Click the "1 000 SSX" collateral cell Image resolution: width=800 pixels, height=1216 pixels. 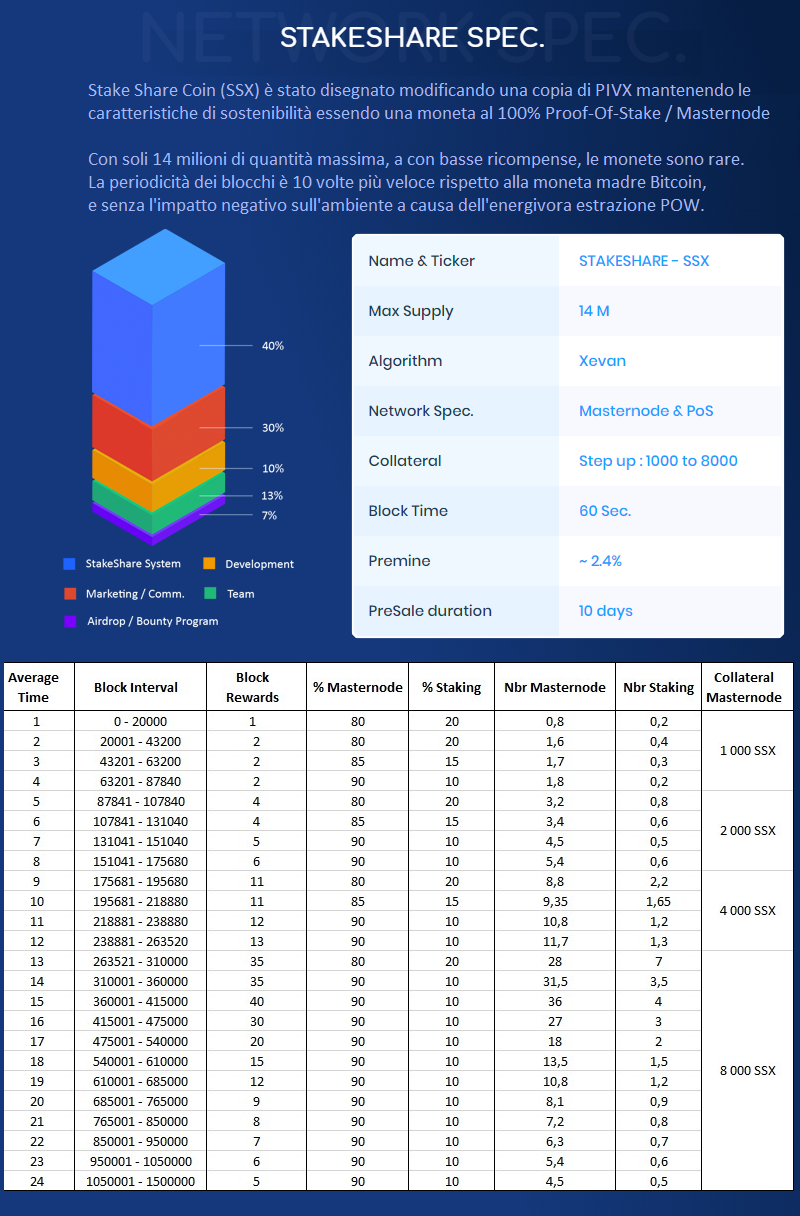[748, 751]
